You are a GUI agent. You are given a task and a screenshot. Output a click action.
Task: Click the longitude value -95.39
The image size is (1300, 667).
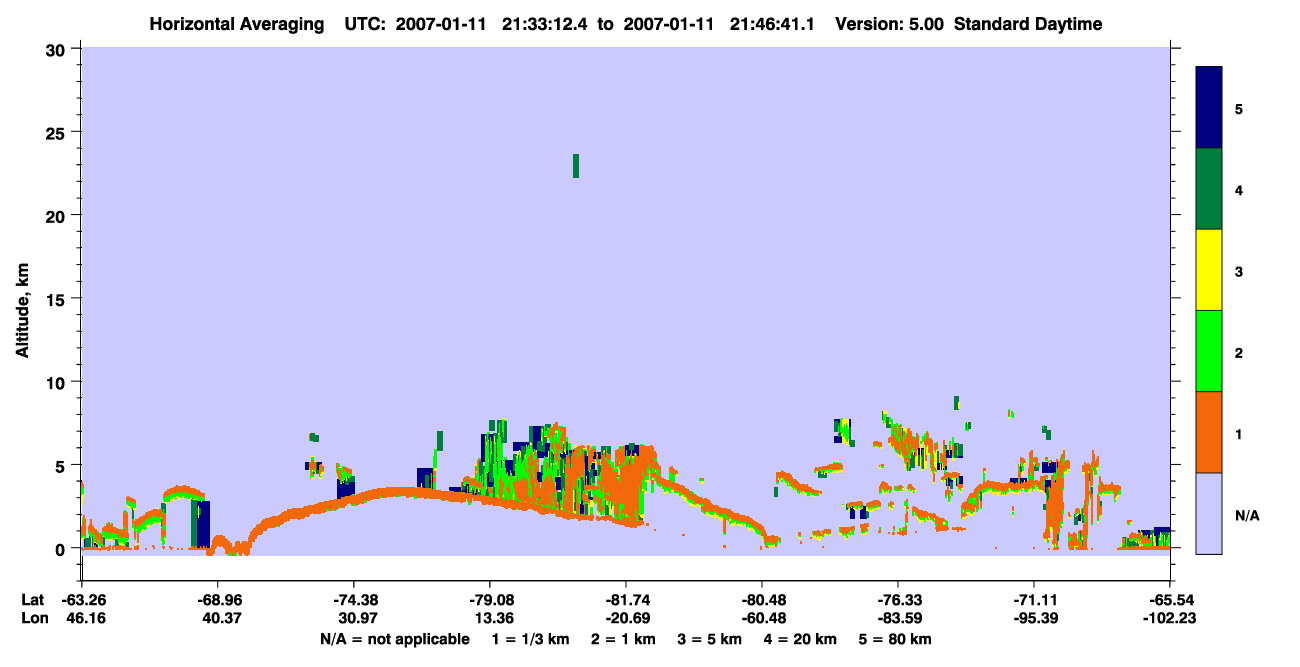coord(1034,618)
